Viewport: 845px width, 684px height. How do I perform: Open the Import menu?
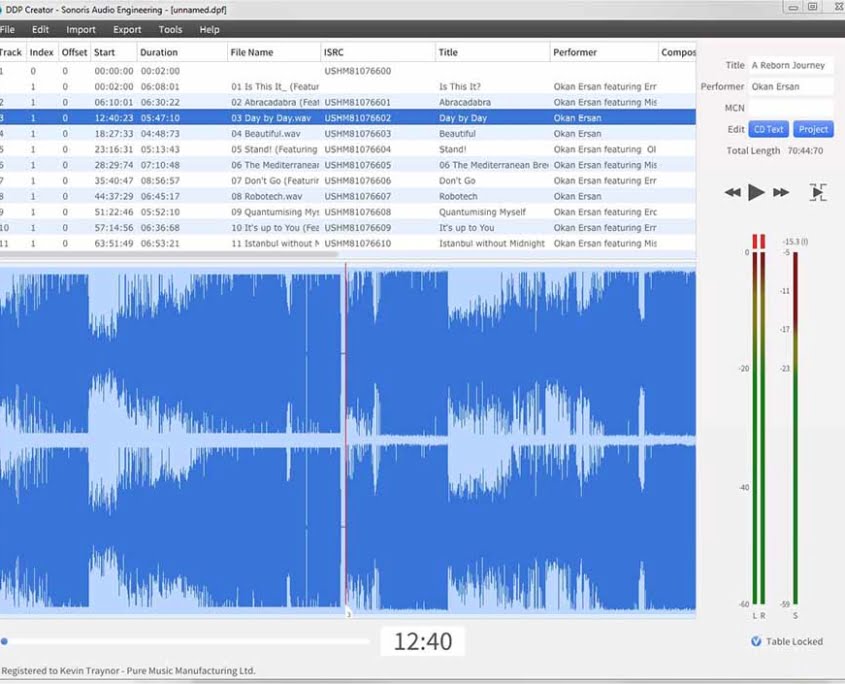point(81,30)
